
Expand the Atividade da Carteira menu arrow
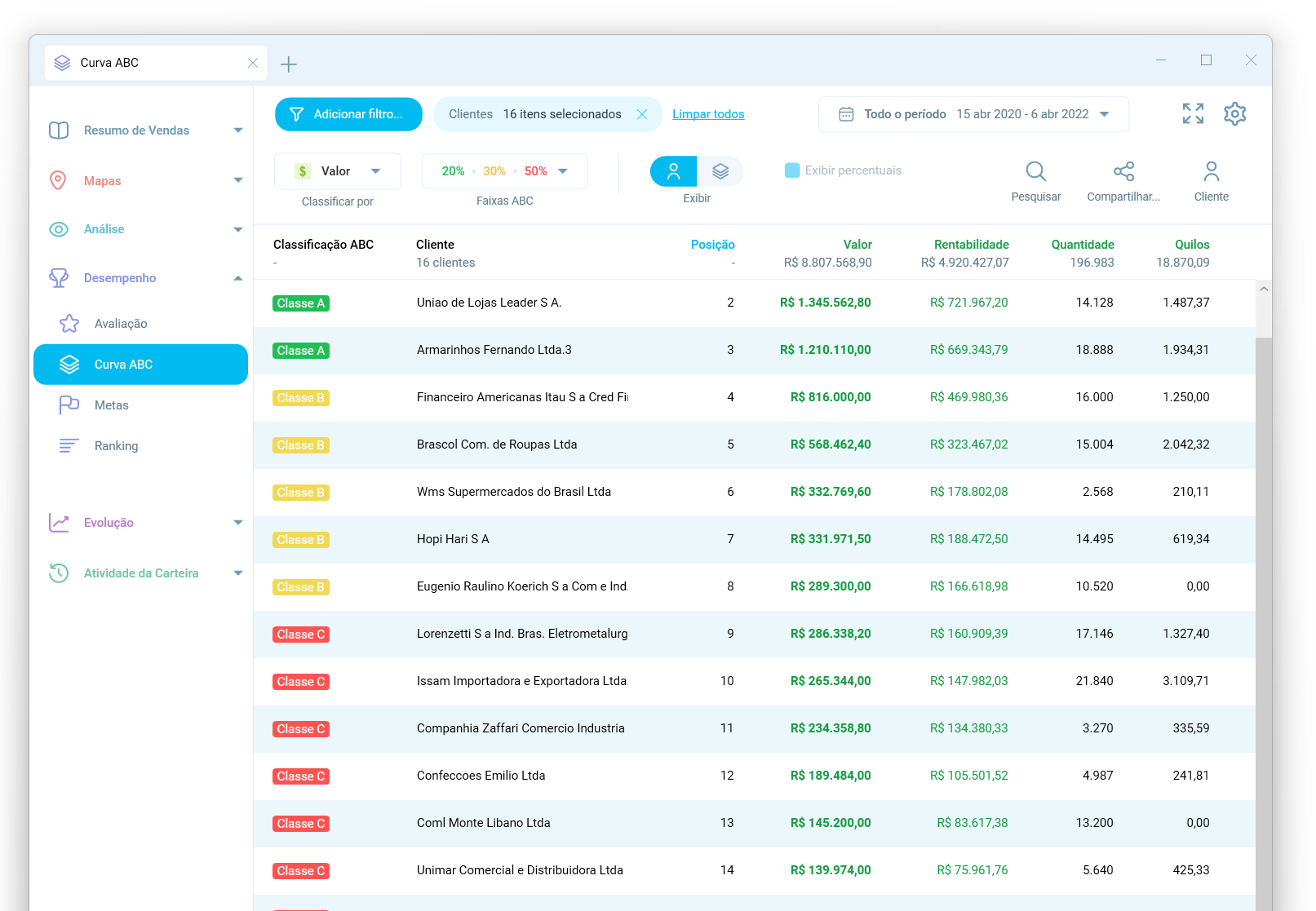click(x=238, y=573)
